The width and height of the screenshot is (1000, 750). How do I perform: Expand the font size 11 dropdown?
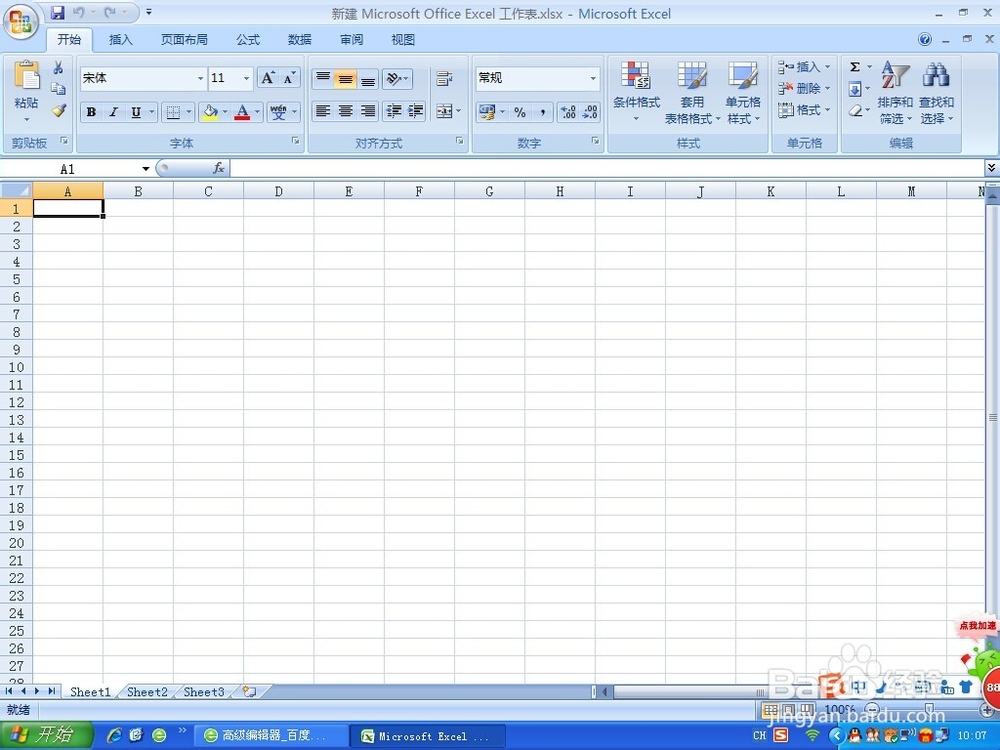click(247, 78)
